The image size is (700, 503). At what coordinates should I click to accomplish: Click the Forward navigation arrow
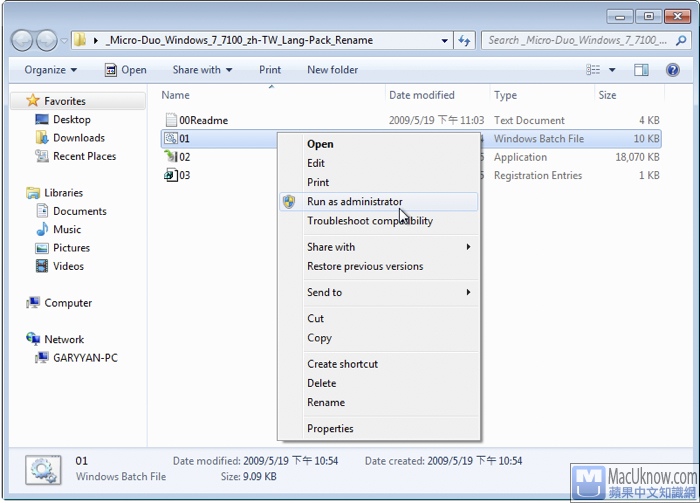46,41
